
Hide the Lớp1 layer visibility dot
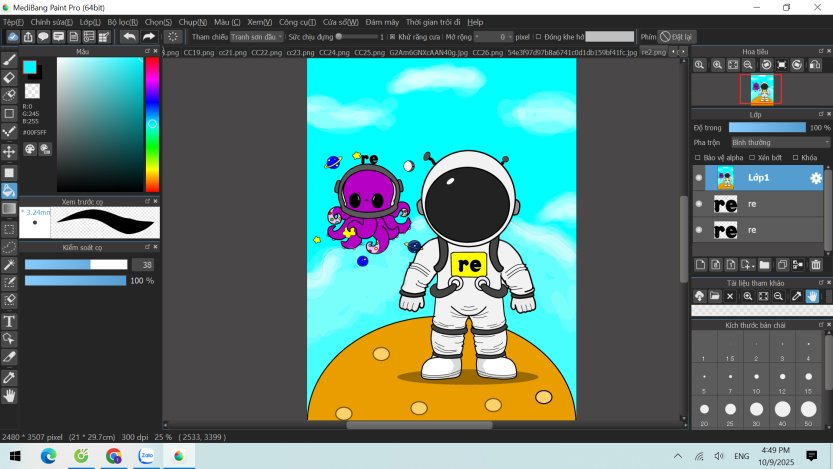tap(699, 178)
